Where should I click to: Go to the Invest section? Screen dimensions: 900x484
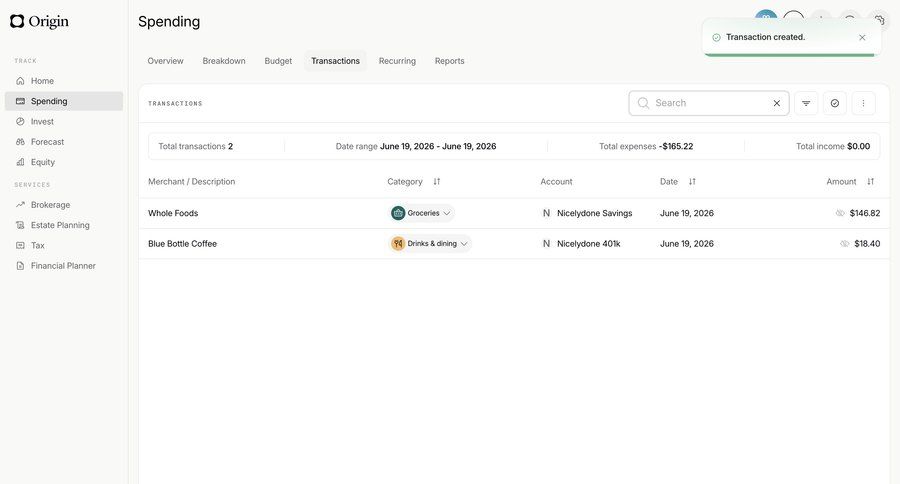click(64, 122)
